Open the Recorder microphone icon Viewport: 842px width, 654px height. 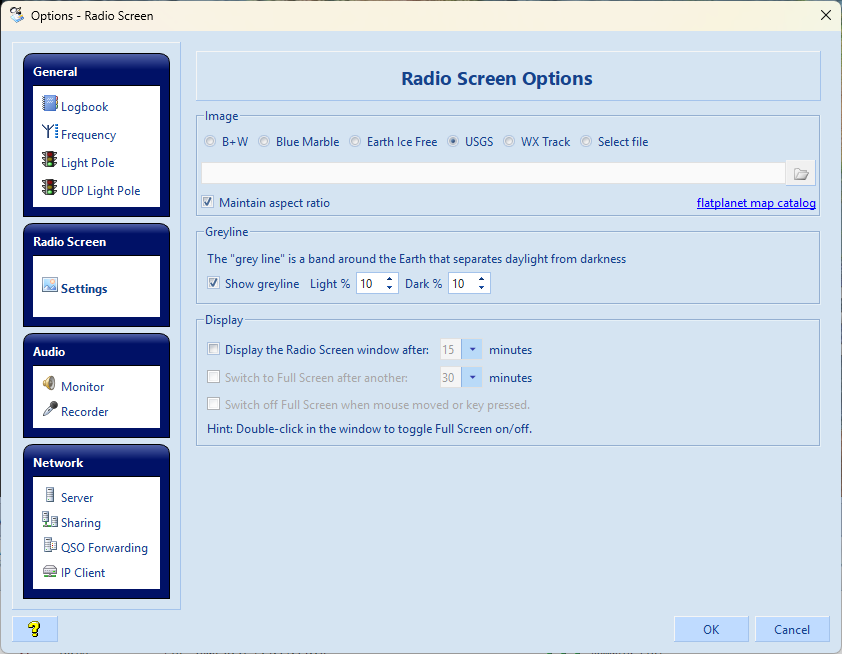coord(50,409)
